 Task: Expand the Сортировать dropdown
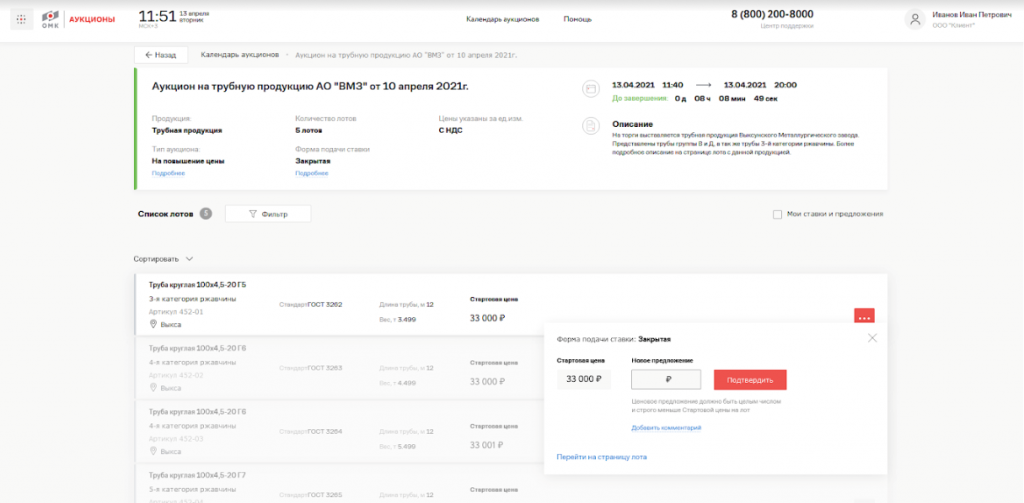point(164,259)
